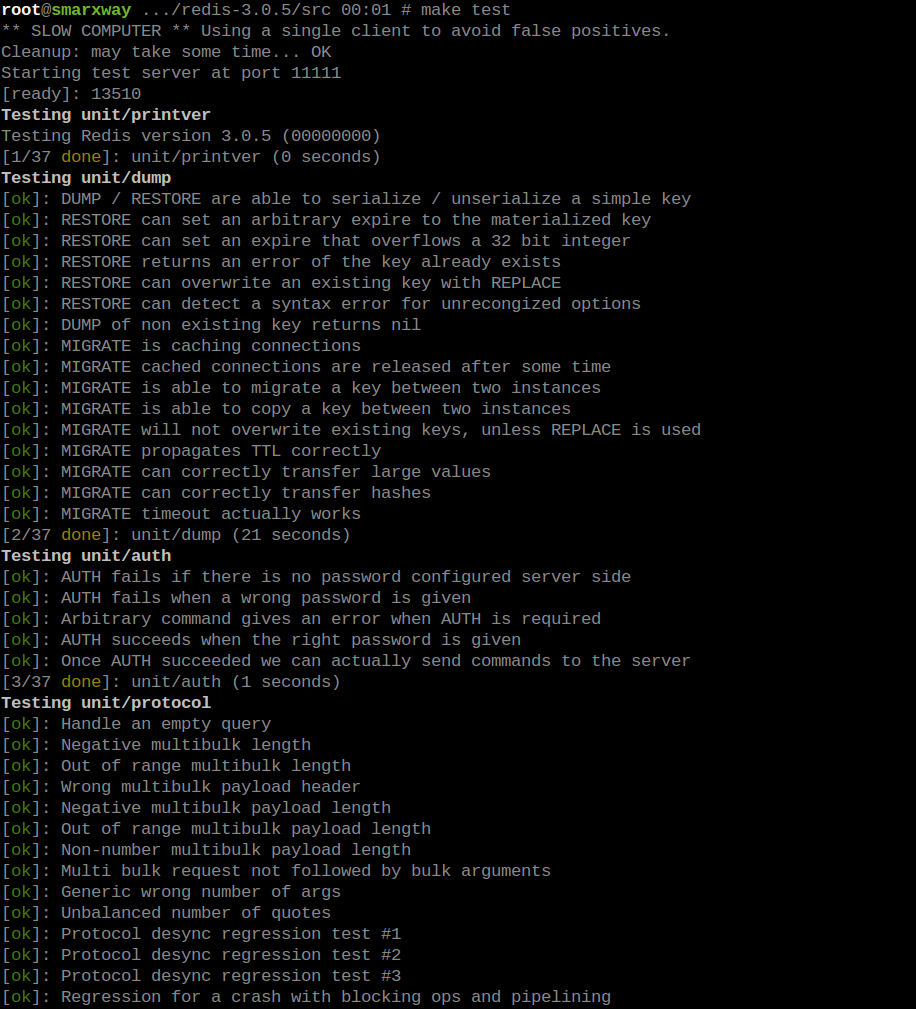This screenshot has height=1009, width=916.
Task: Click "MIGRATE is caching connections" line
Action: click(181, 346)
